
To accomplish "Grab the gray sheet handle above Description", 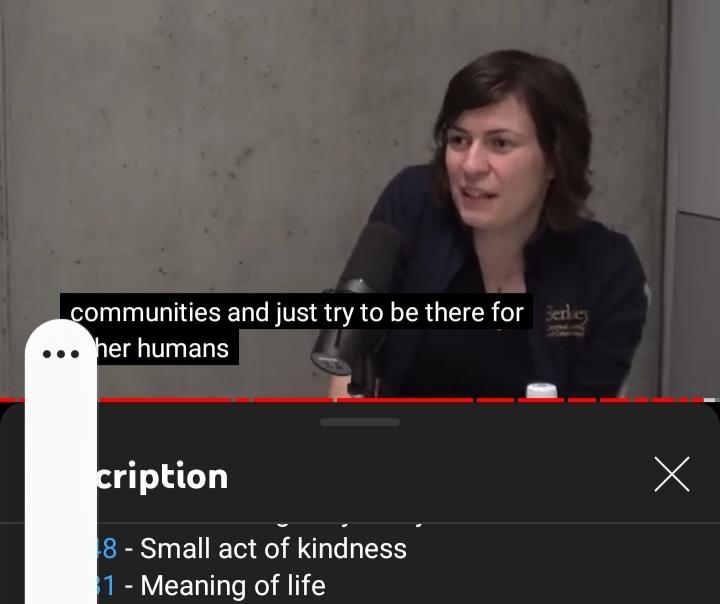I will click(360, 422).
